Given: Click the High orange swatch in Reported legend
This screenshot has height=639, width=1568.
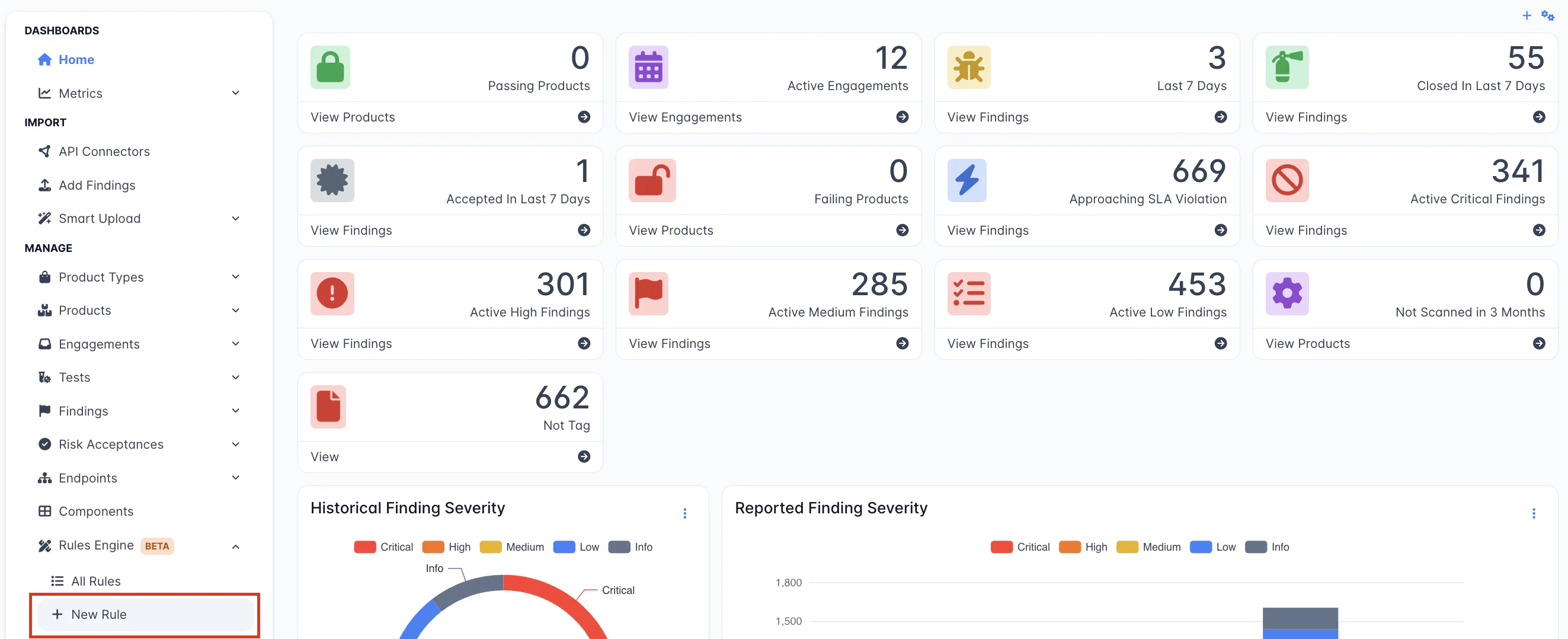Looking at the screenshot, I should coord(1070,547).
